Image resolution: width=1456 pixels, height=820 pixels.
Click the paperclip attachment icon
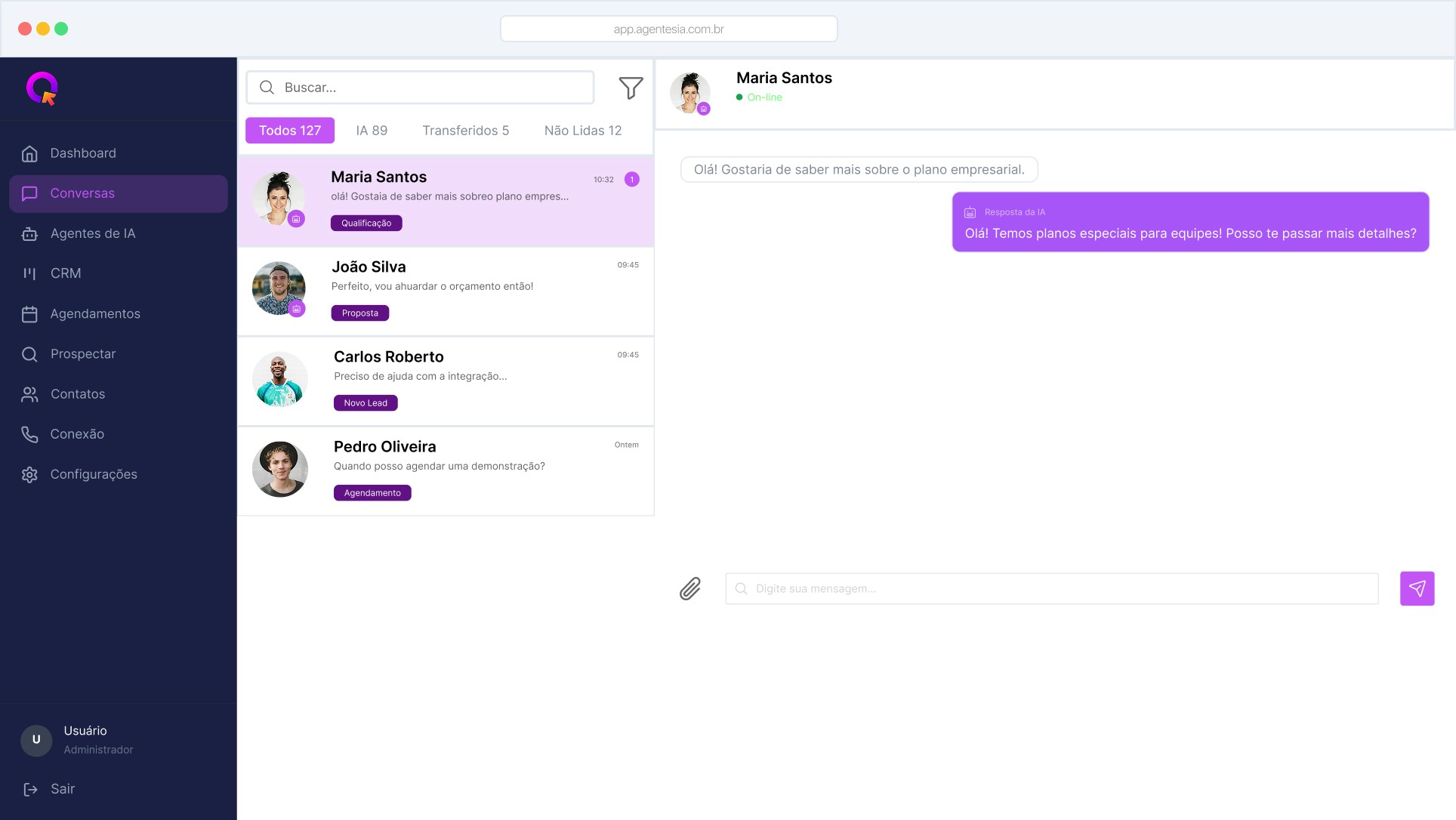tap(690, 588)
